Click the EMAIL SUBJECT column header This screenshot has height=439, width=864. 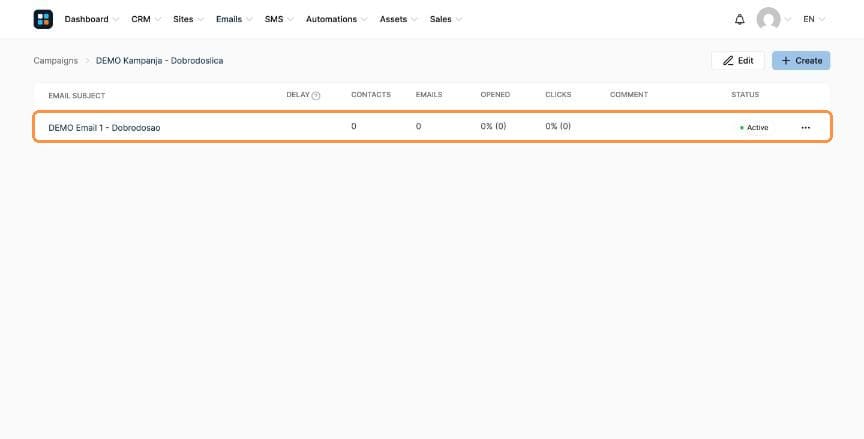pos(77,95)
